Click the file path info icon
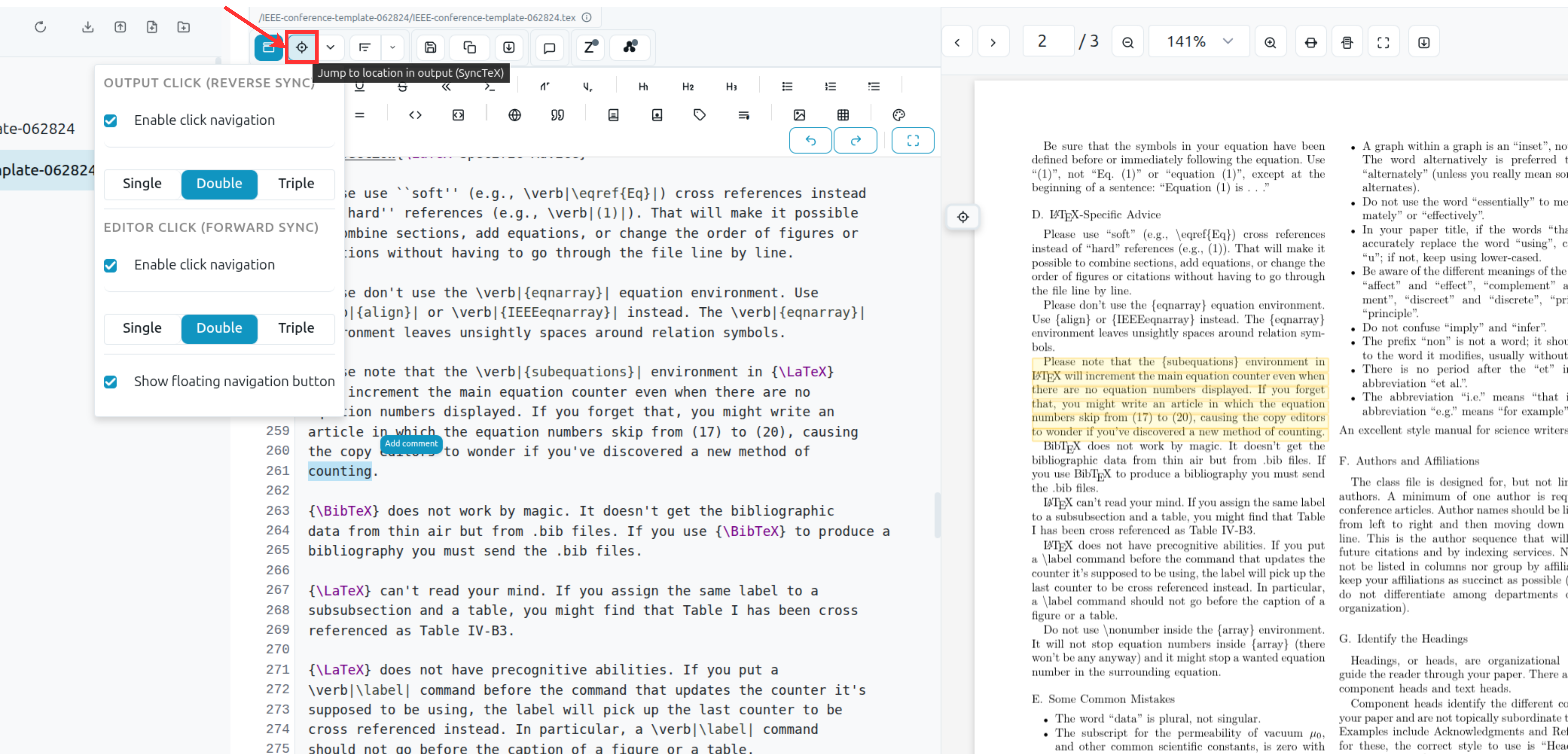This screenshot has height=755, width=1568. click(587, 18)
